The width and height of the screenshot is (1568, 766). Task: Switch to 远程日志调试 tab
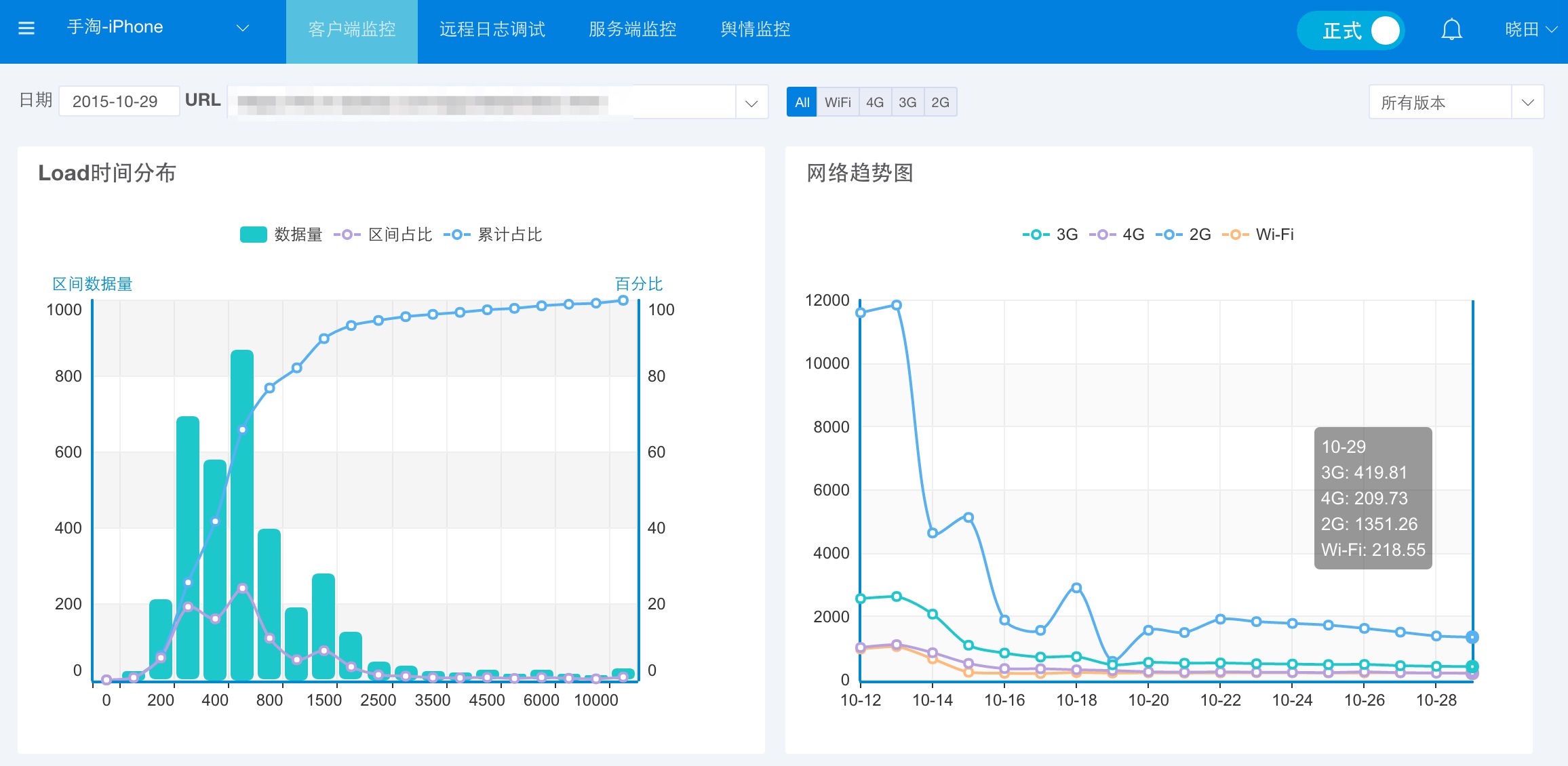click(492, 30)
